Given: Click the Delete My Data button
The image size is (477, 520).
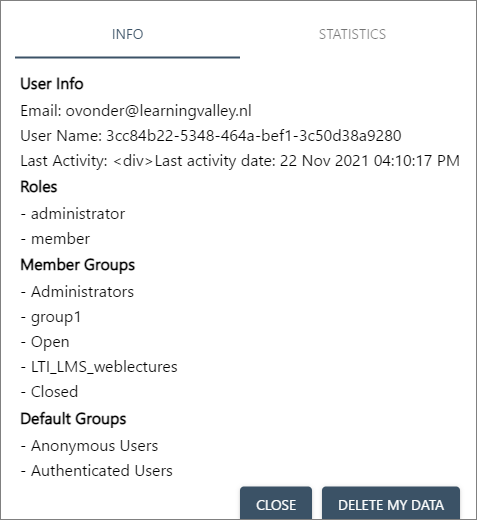Looking at the screenshot, I should coord(391,505).
